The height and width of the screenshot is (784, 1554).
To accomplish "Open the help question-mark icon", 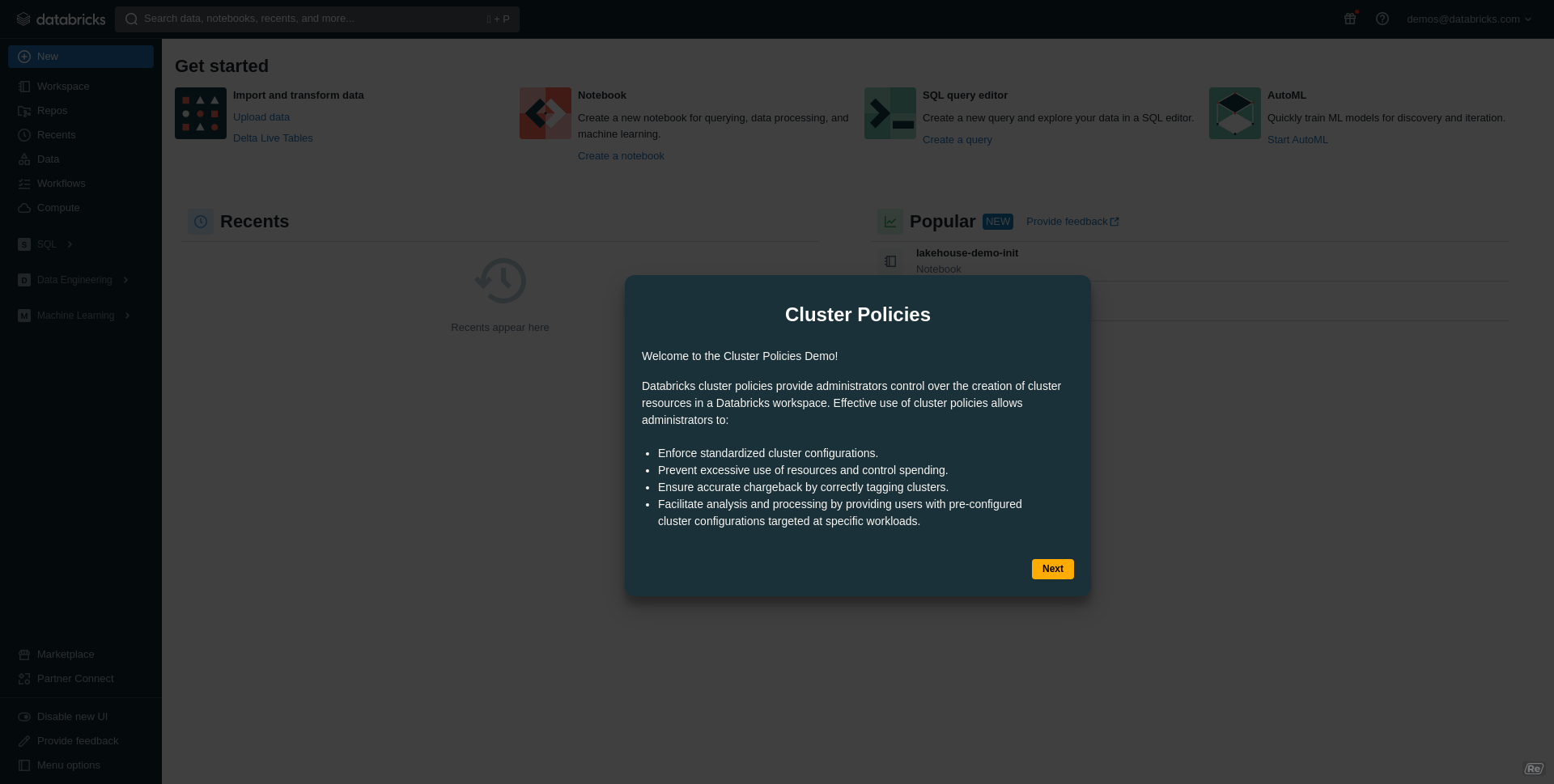I will 1382,19.
